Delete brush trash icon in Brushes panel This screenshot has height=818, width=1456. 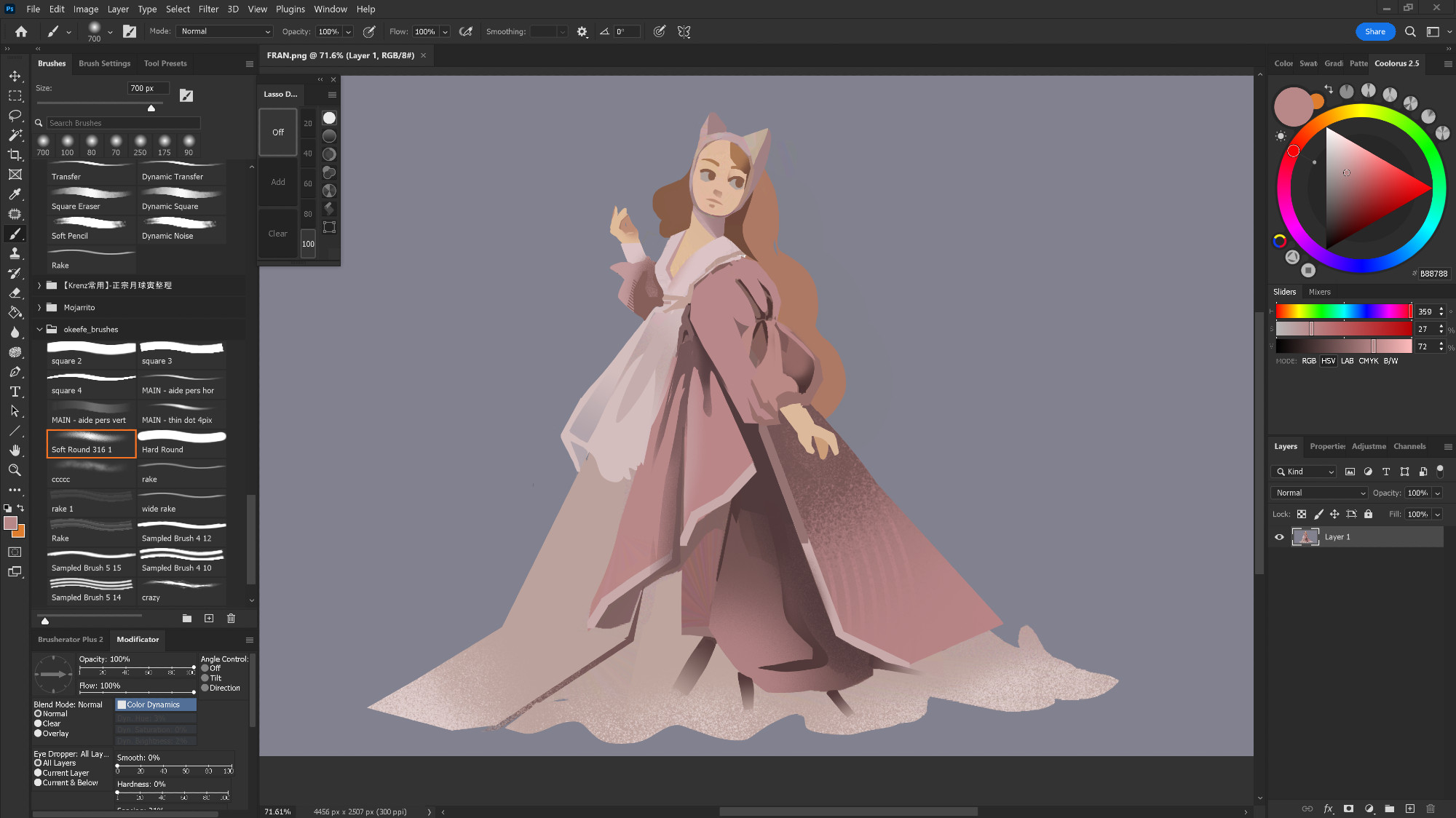click(x=231, y=618)
